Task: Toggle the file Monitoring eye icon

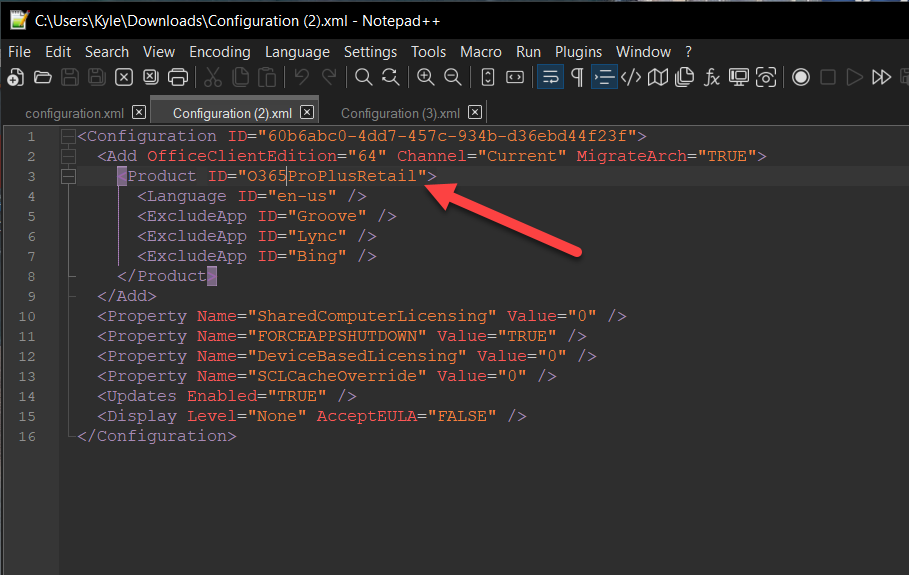Action: tap(766, 77)
